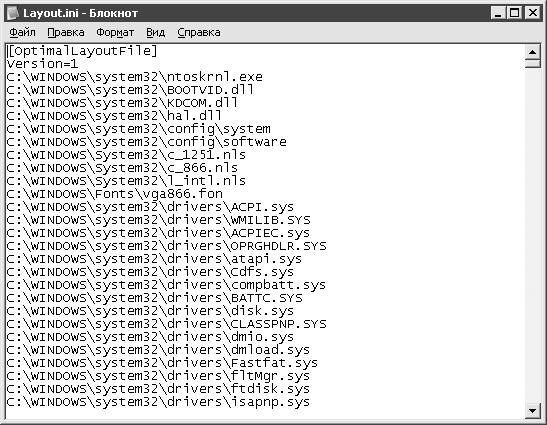Click the vga866.fon font path line
Screen dimensions: 547x425
pos(114,194)
